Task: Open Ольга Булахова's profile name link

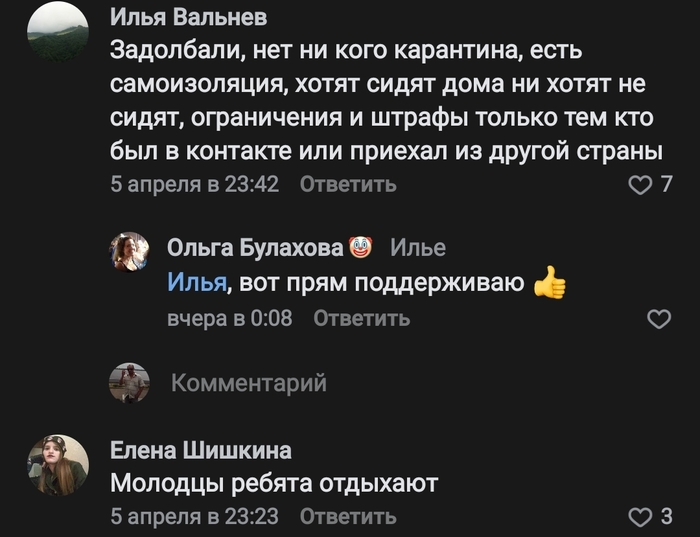Action: [x=255, y=247]
